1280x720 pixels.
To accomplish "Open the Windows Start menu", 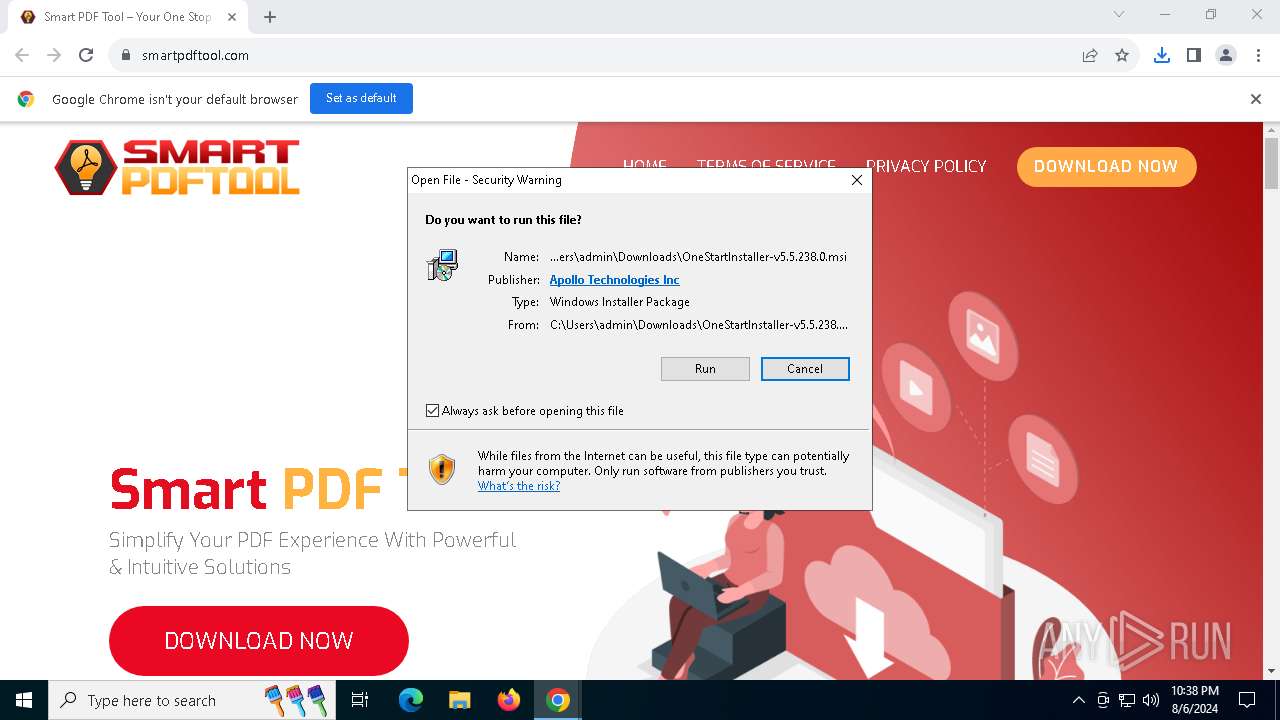I will click(24, 700).
